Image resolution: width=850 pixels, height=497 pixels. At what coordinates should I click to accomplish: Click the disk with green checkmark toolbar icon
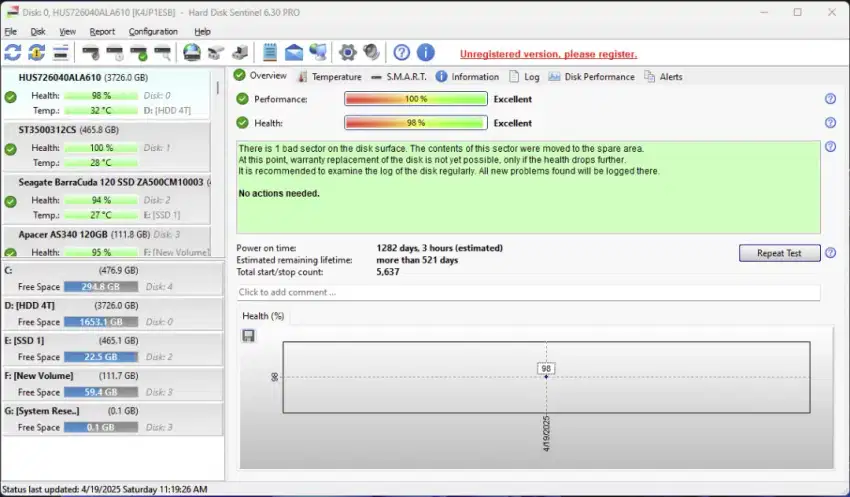pyautogui.click(x=139, y=53)
